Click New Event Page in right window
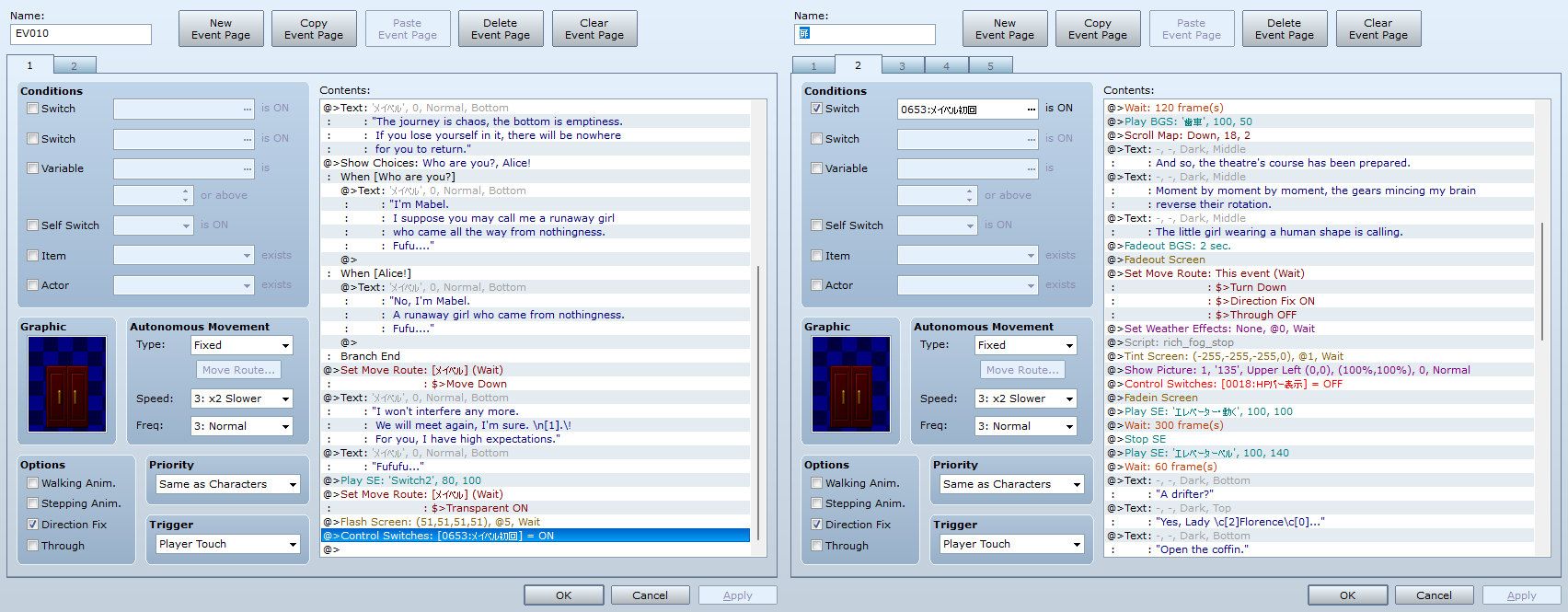This screenshot has width=1568, height=612. pyautogui.click(x=1005, y=29)
